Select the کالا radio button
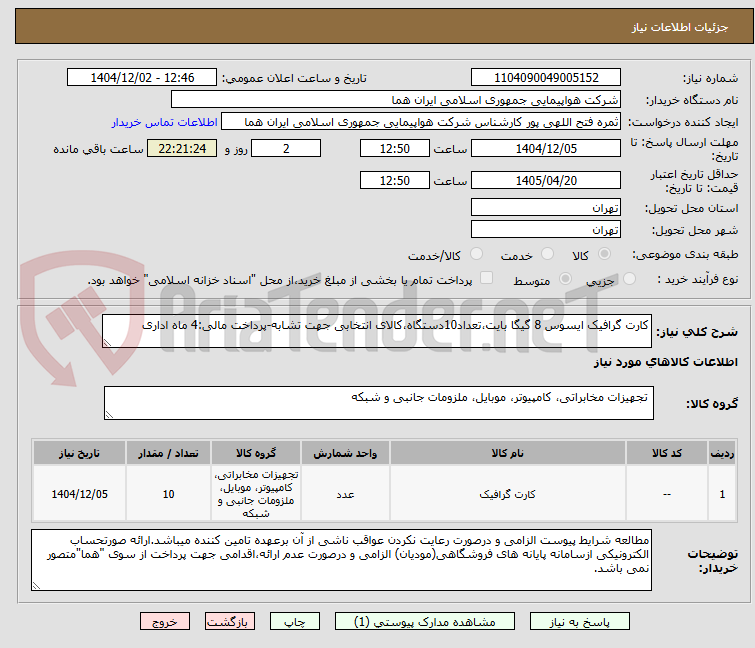The image size is (755, 648). pyautogui.click(x=604, y=254)
